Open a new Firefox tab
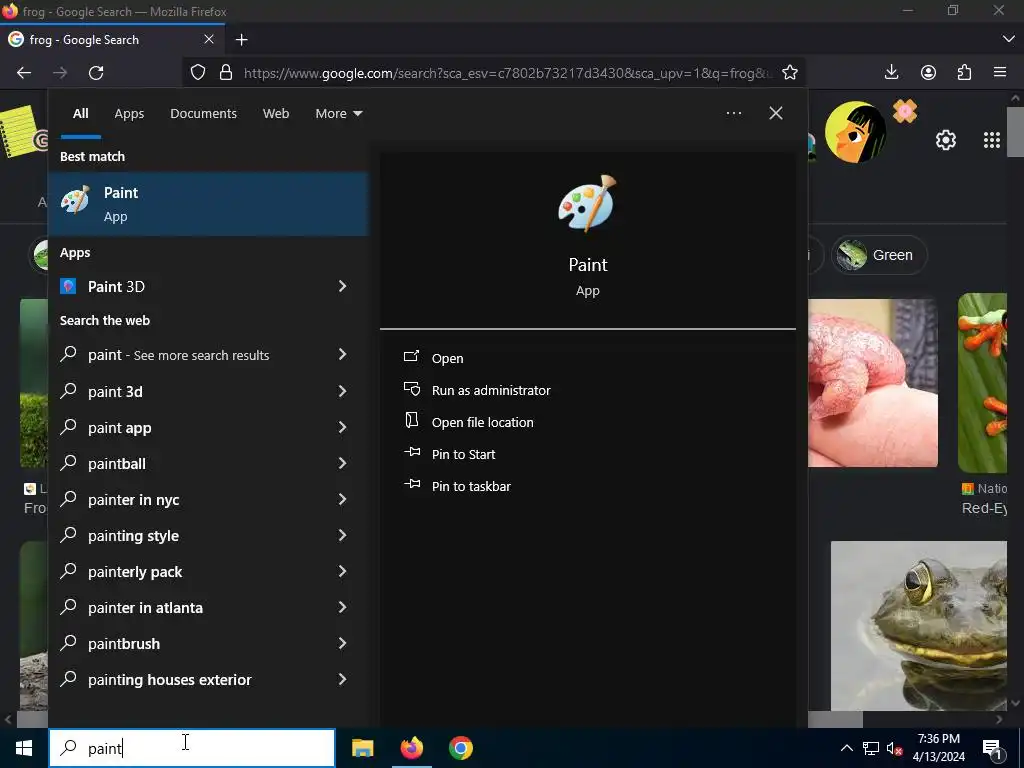Image resolution: width=1024 pixels, height=768 pixels. (x=242, y=40)
